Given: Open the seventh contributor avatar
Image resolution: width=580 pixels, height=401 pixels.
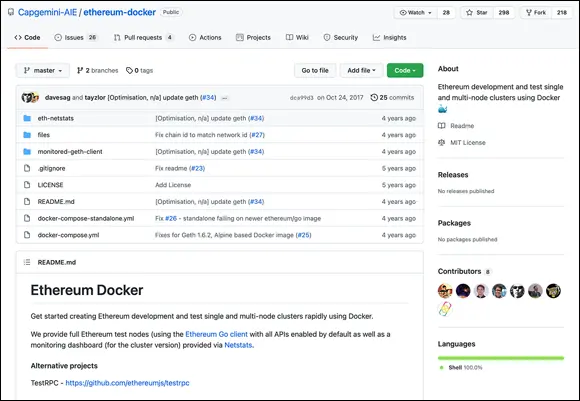Looking at the screenshot, I should tap(553, 291).
